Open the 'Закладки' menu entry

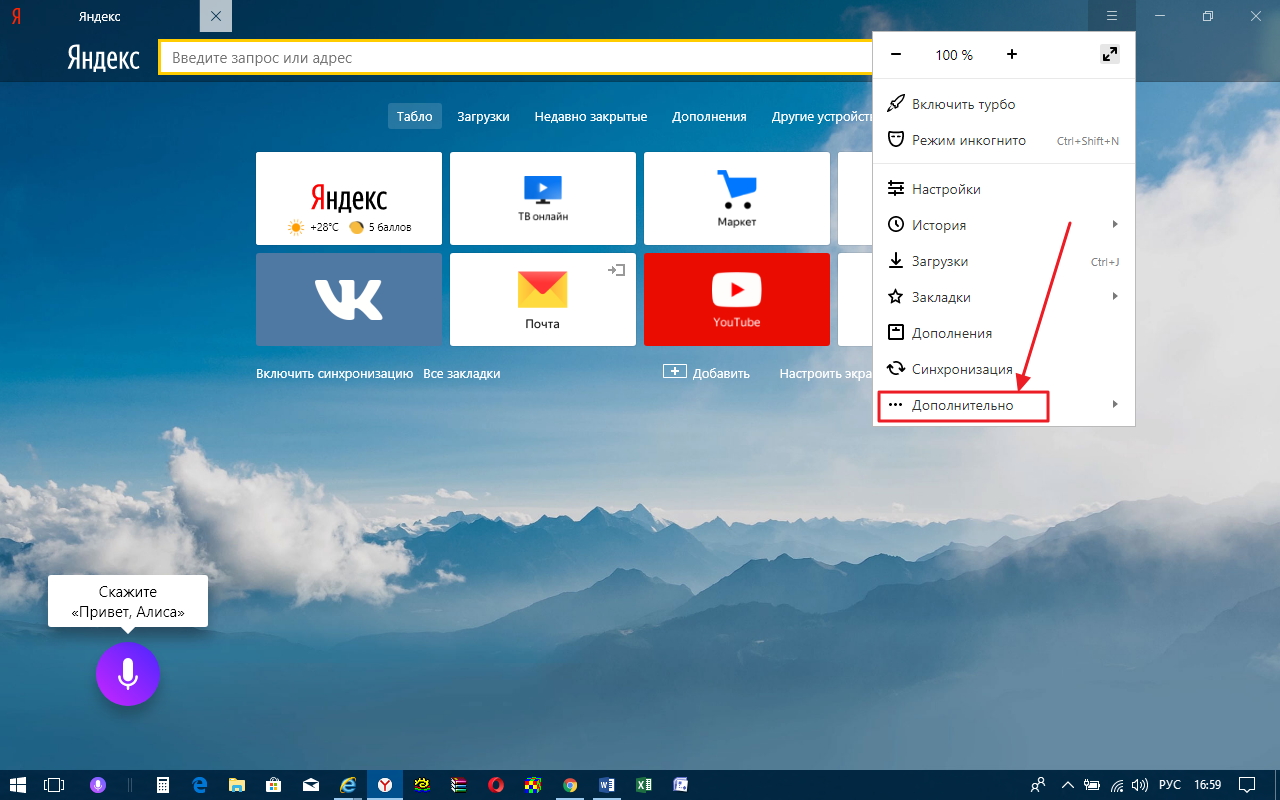click(x=1004, y=297)
